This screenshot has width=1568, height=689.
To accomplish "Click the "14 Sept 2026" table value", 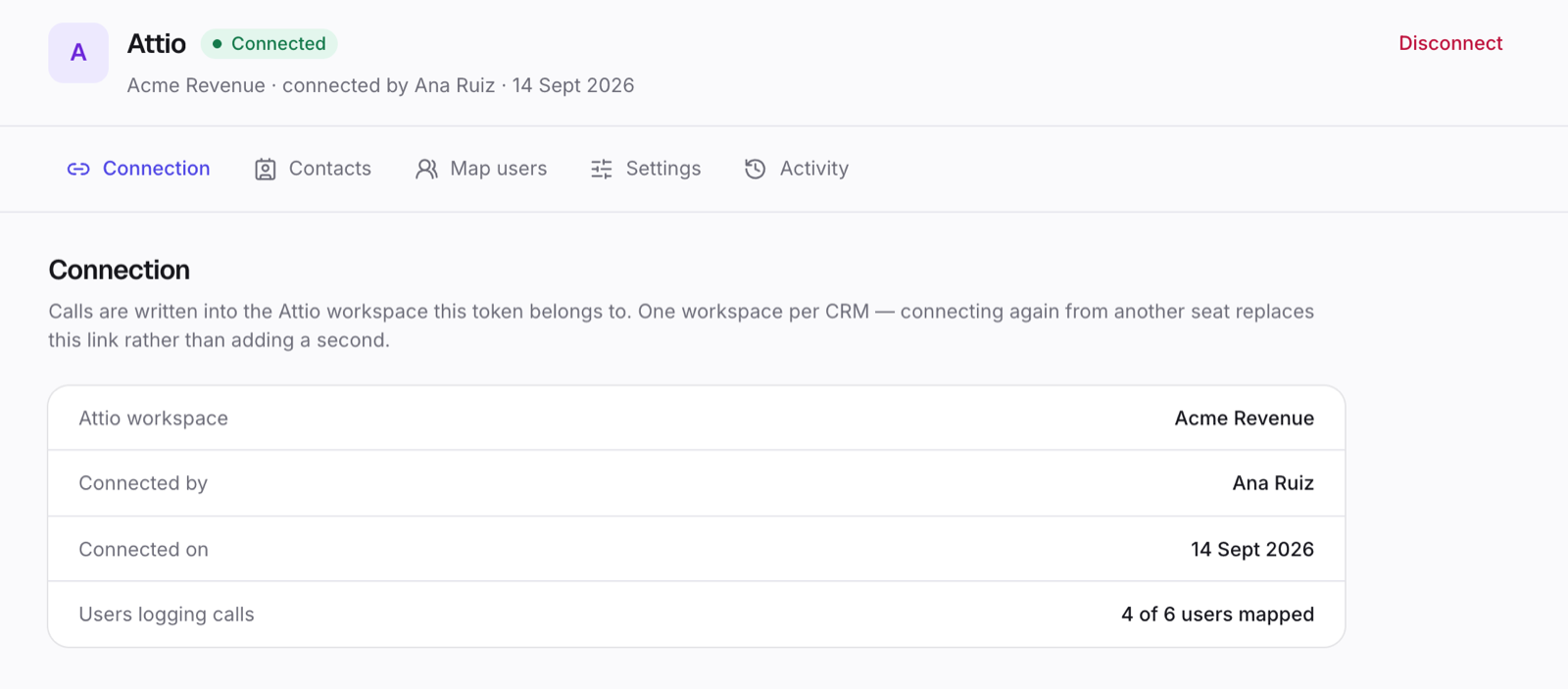I will [1252, 550].
